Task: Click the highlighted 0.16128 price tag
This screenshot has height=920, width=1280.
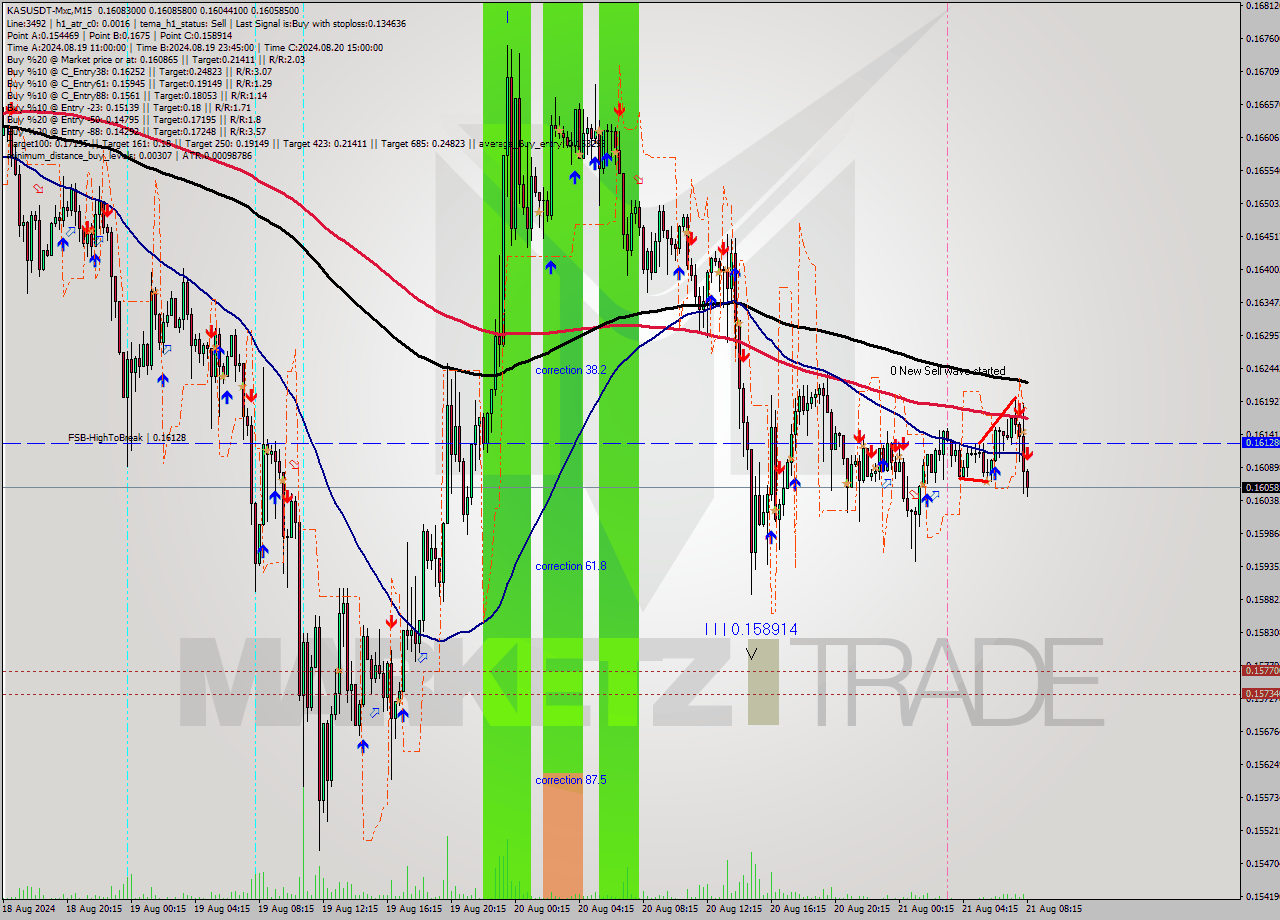Action: point(1260,442)
